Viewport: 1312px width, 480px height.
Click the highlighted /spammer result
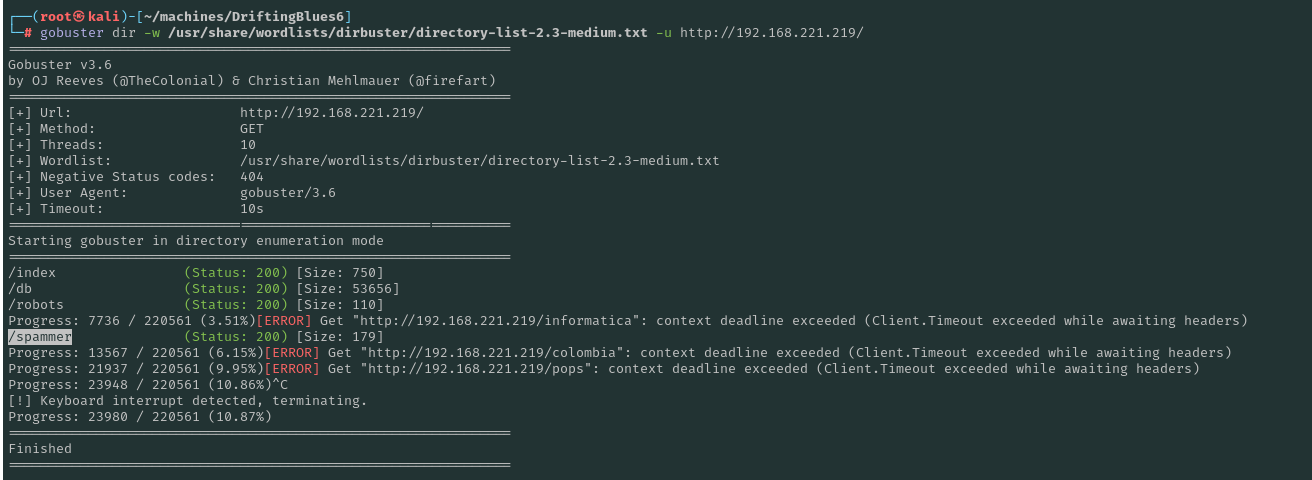click(40, 337)
